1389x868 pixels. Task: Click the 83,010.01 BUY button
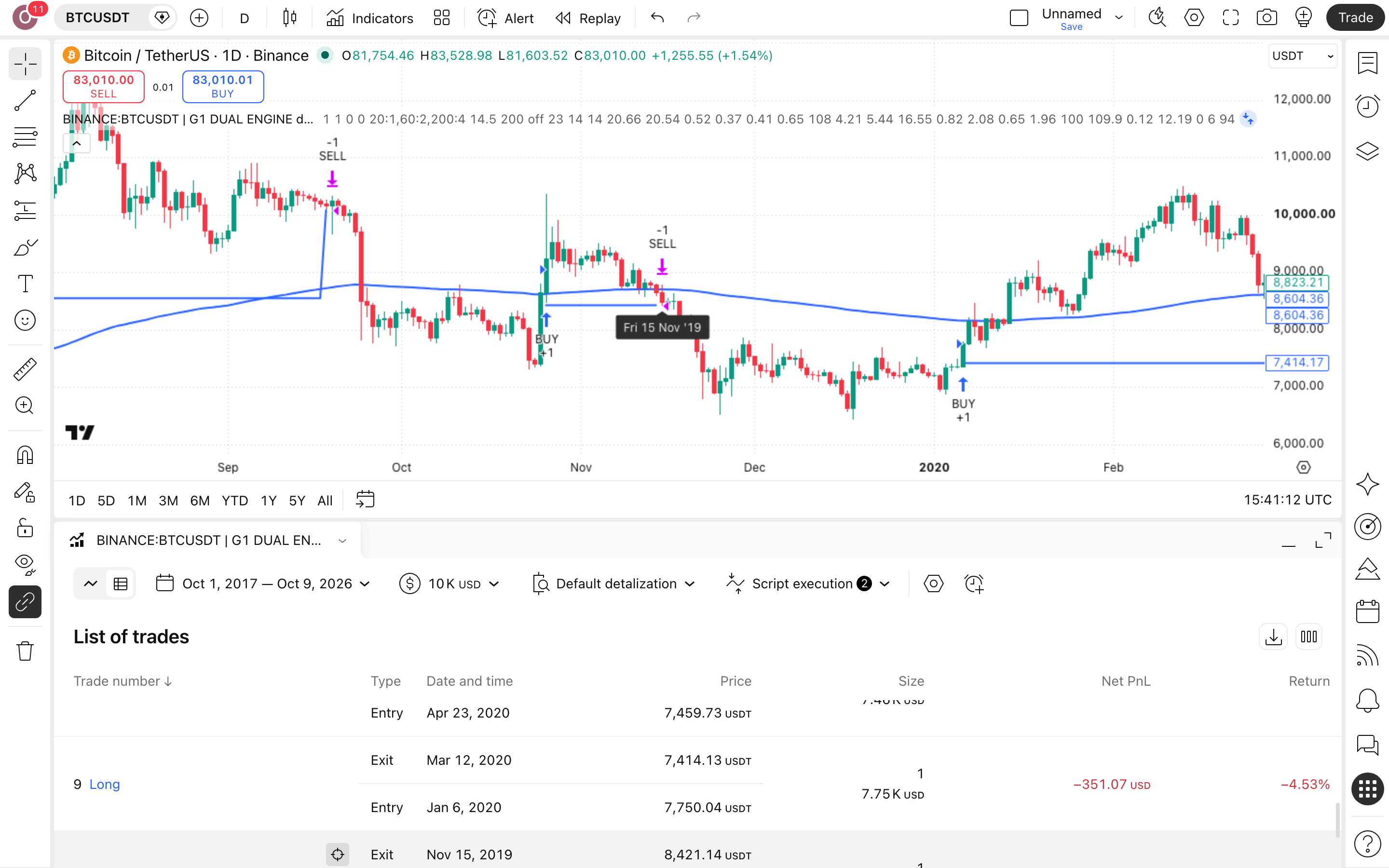223,87
